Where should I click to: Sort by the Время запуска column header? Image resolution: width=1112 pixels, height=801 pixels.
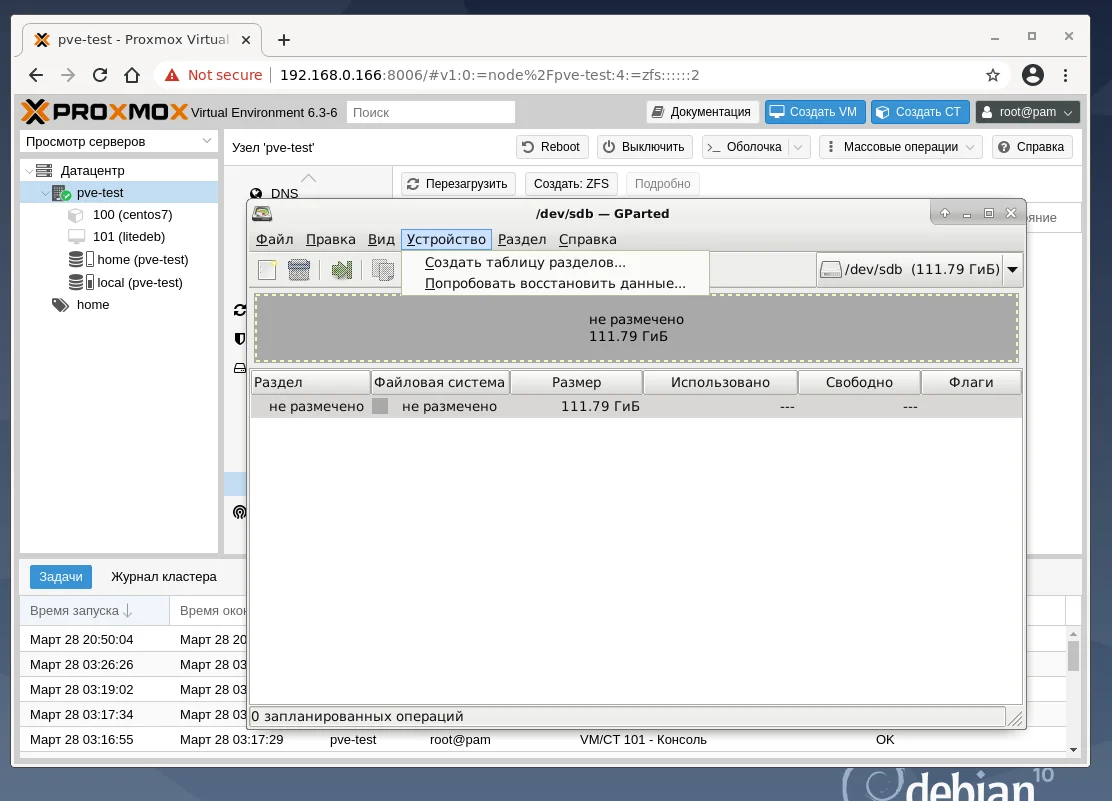(x=94, y=611)
